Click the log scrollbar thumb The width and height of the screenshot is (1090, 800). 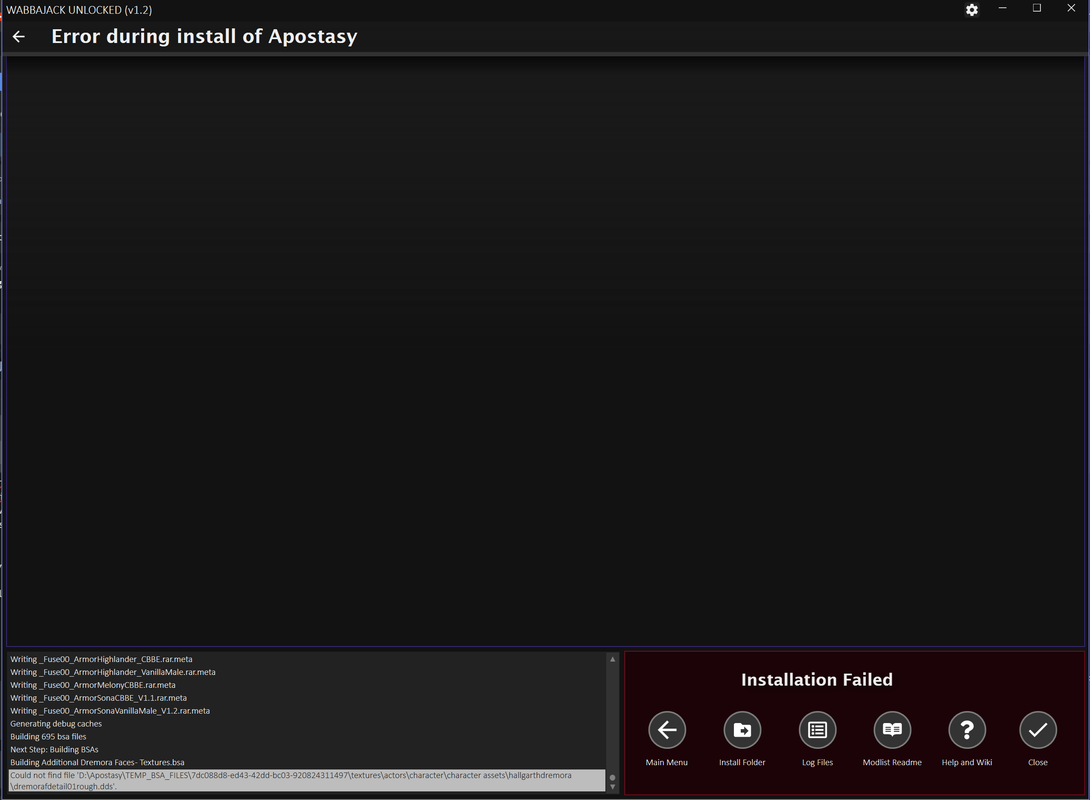612,778
